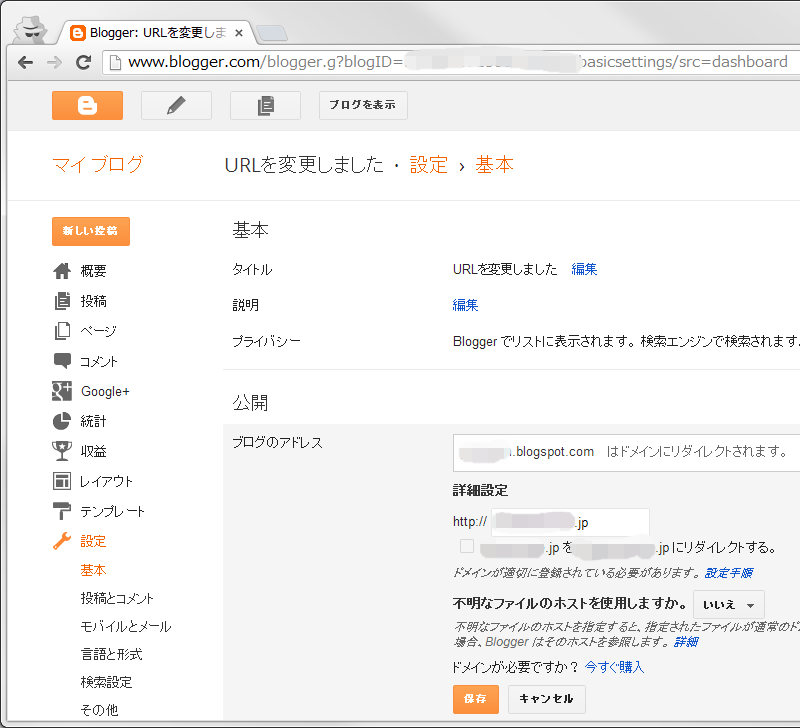Click the orange Blogger logo button
The height and width of the screenshot is (728, 800).
[x=87, y=106]
